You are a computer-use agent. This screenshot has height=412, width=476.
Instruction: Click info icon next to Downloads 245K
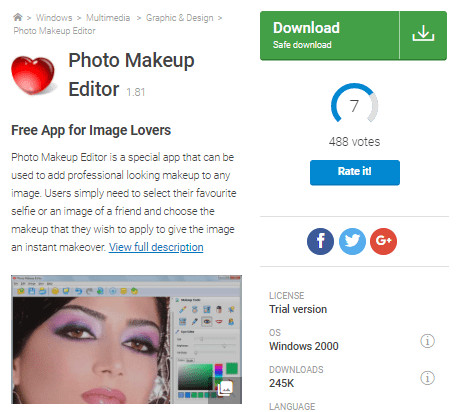click(x=427, y=378)
